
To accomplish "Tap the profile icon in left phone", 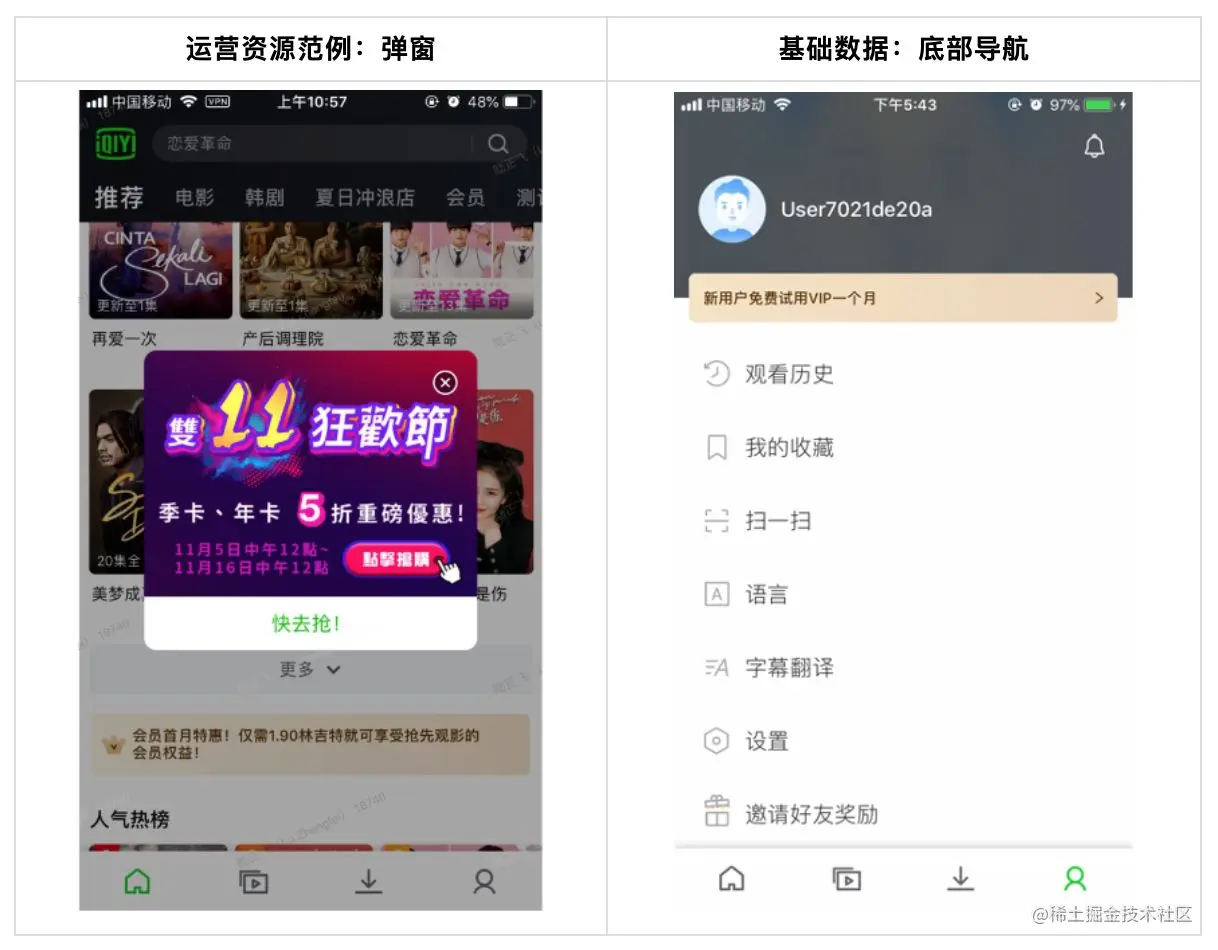I will pos(485,881).
